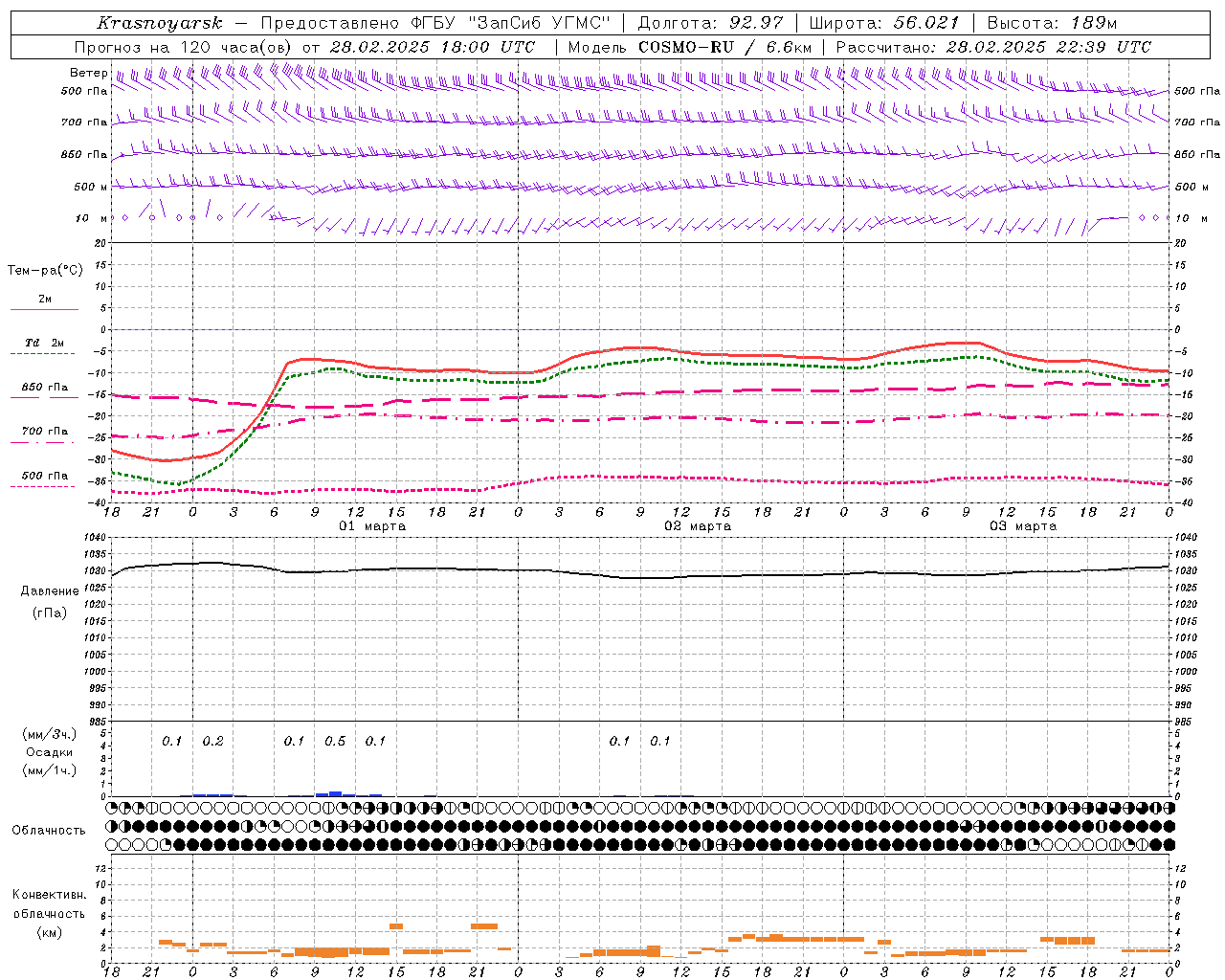Click the 'Конвективн.' convective cloud label
This screenshot has height=980, width=1225.
pyautogui.click(x=50, y=895)
